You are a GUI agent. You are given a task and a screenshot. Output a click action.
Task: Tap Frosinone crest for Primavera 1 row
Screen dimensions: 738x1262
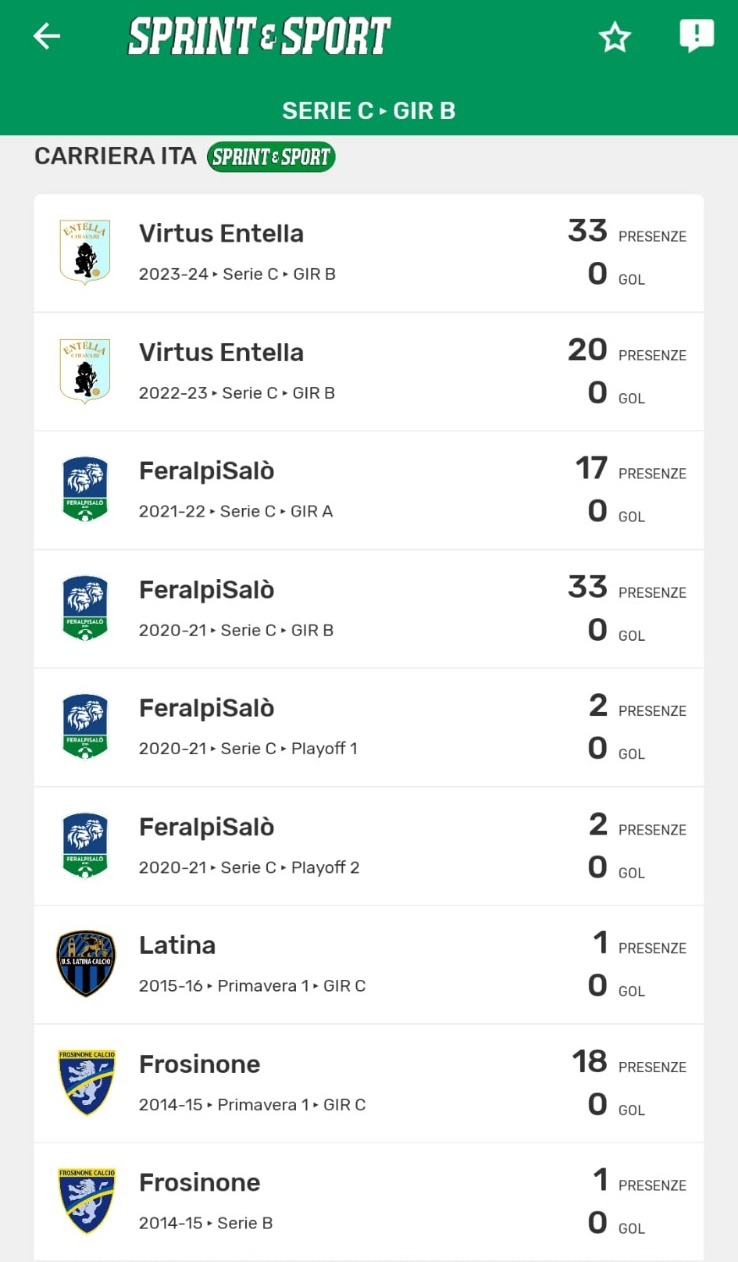(x=85, y=1082)
